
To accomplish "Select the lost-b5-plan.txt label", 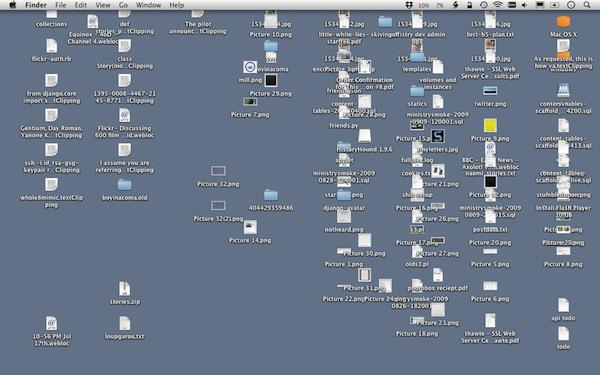I will (490, 34).
